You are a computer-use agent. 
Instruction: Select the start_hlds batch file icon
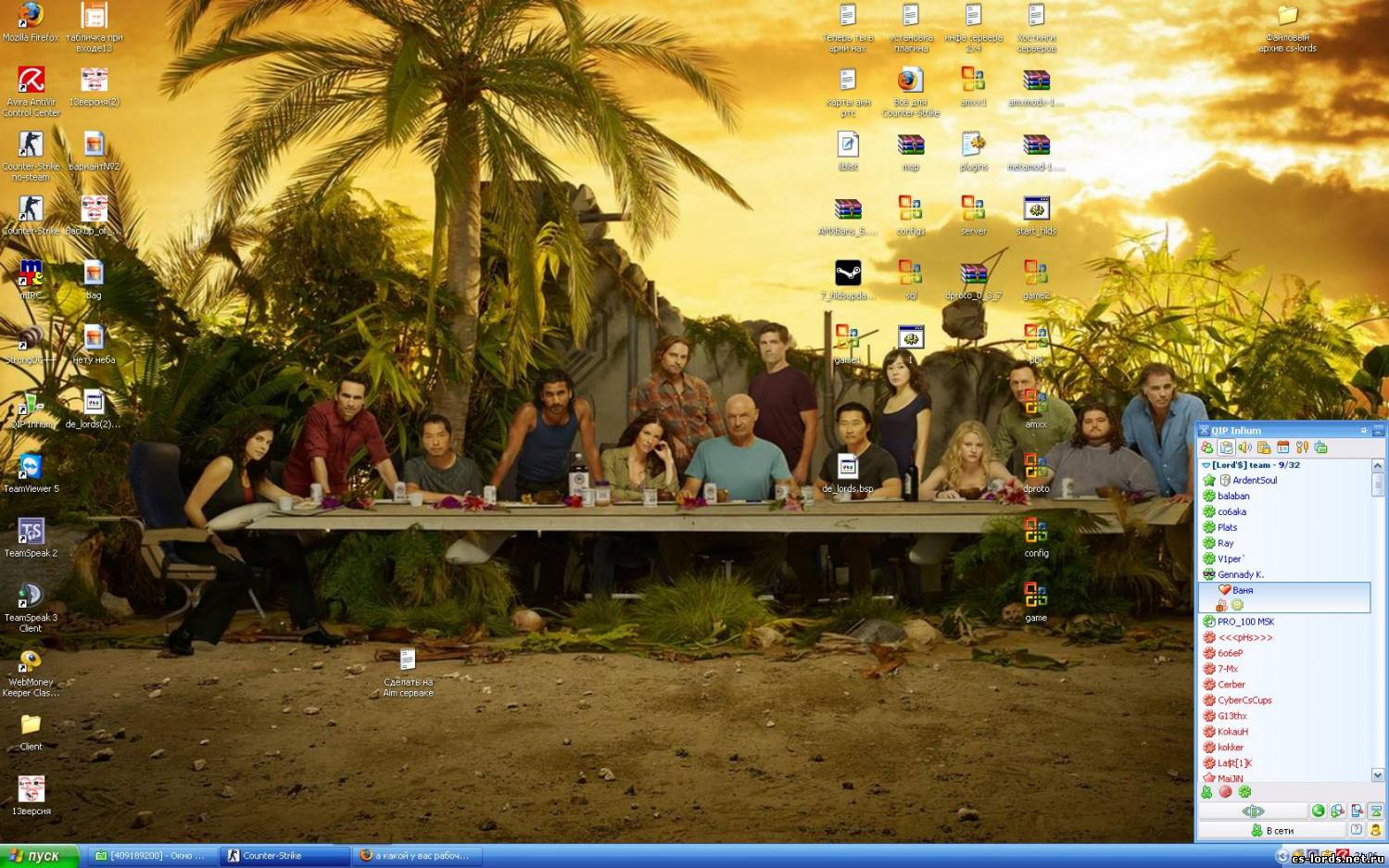click(x=1036, y=215)
